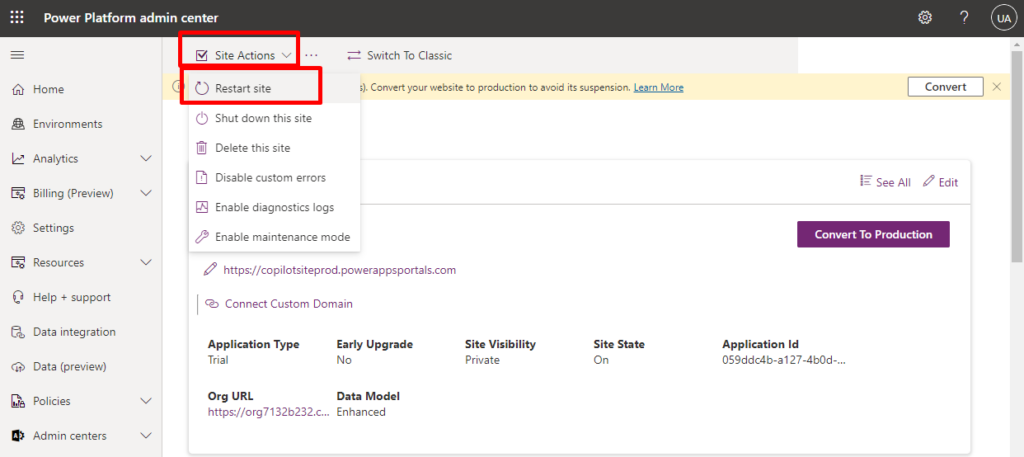The width and height of the screenshot is (1024, 457).
Task: Click the Settings gear icon in sidebar
Action: pos(18,228)
